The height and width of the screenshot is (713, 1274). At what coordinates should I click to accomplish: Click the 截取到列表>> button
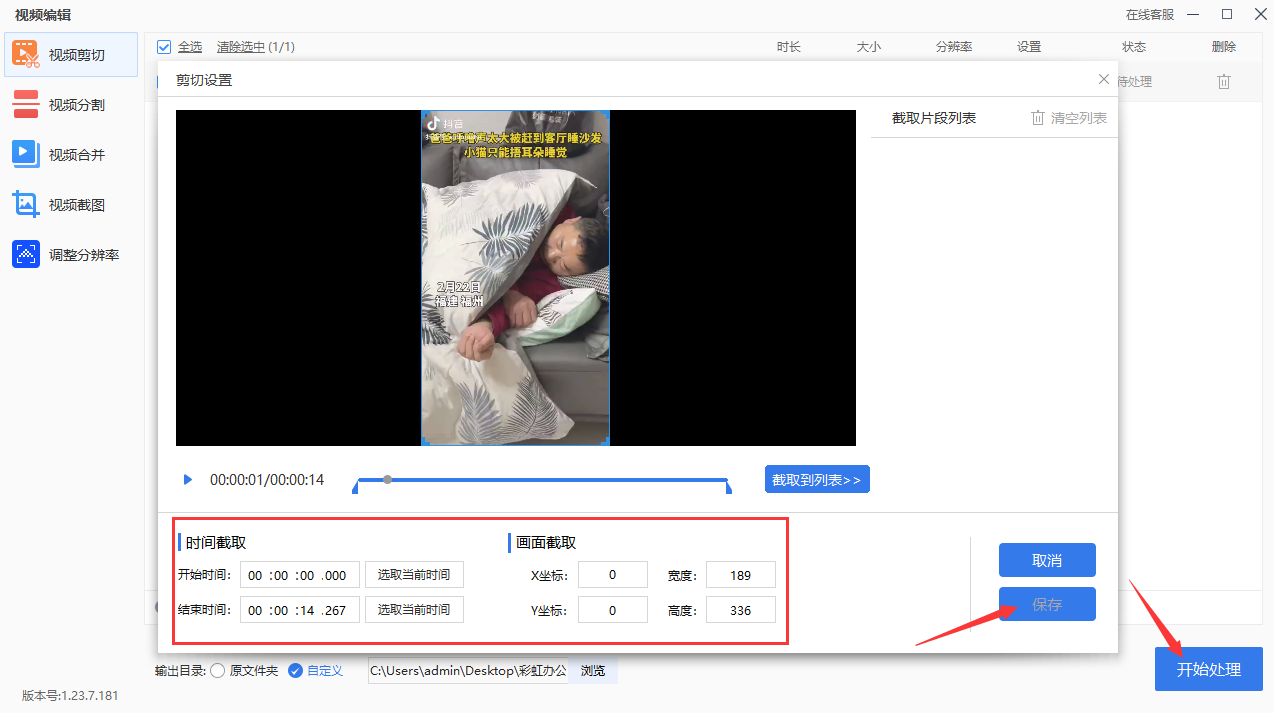(x=817, y=480)
